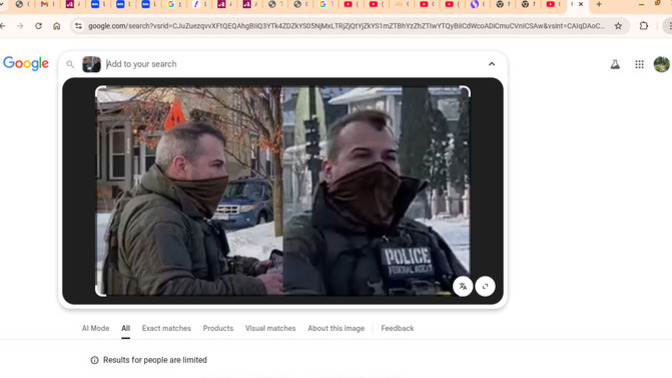Show Visual matches results
The width and height of the screenshot is (672, 378).
tap(270, 328)
